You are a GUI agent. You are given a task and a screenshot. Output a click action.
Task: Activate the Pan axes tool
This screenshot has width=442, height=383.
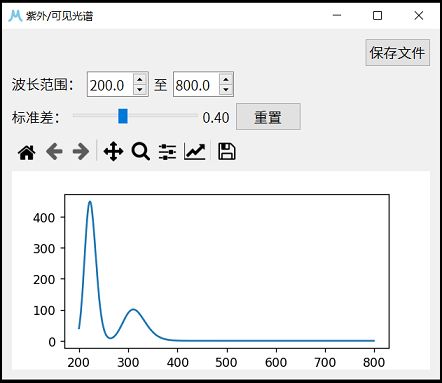(x=113, y=152)
